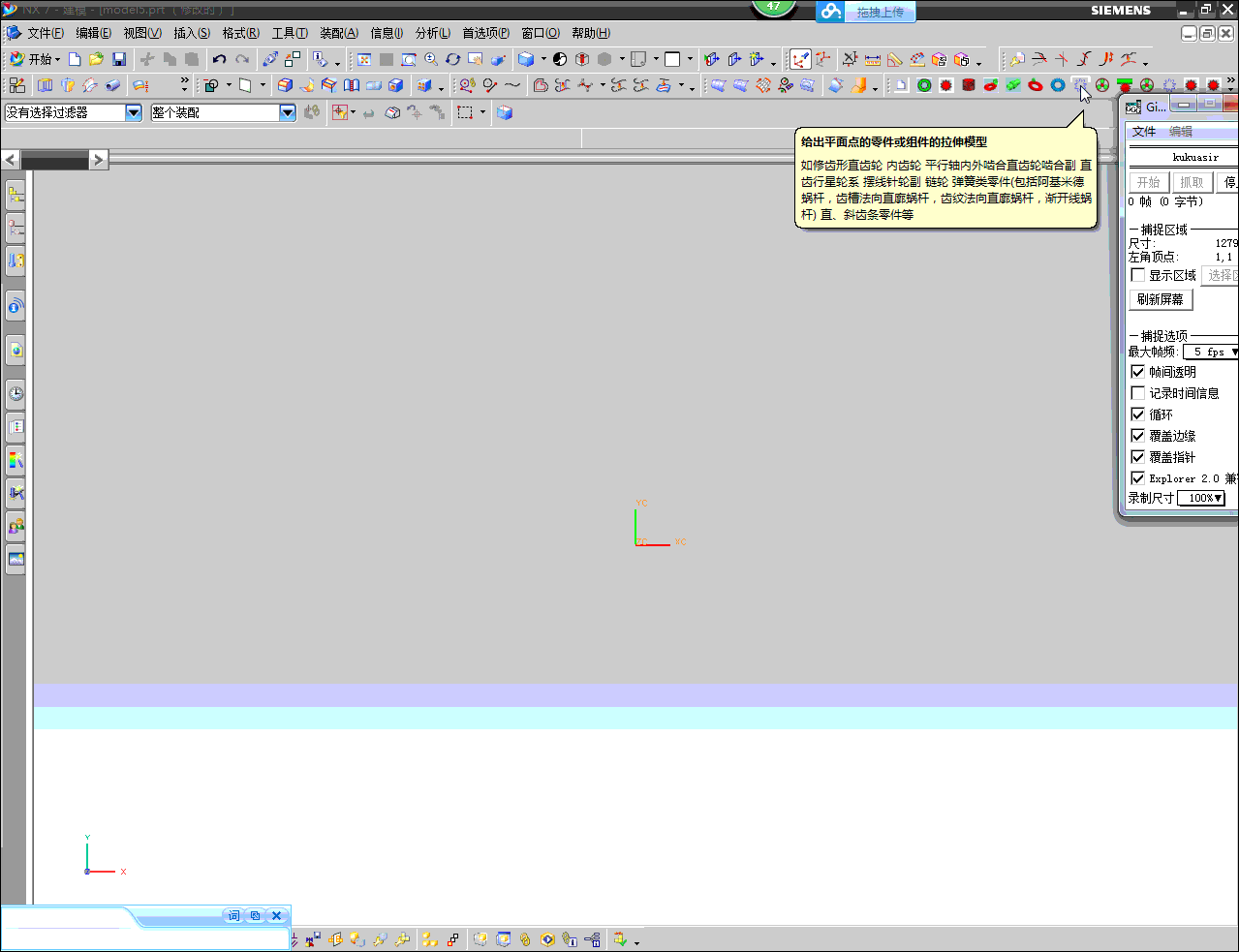Click the measure angle triangle icon

pyautogui.click(x=895, y=59)
